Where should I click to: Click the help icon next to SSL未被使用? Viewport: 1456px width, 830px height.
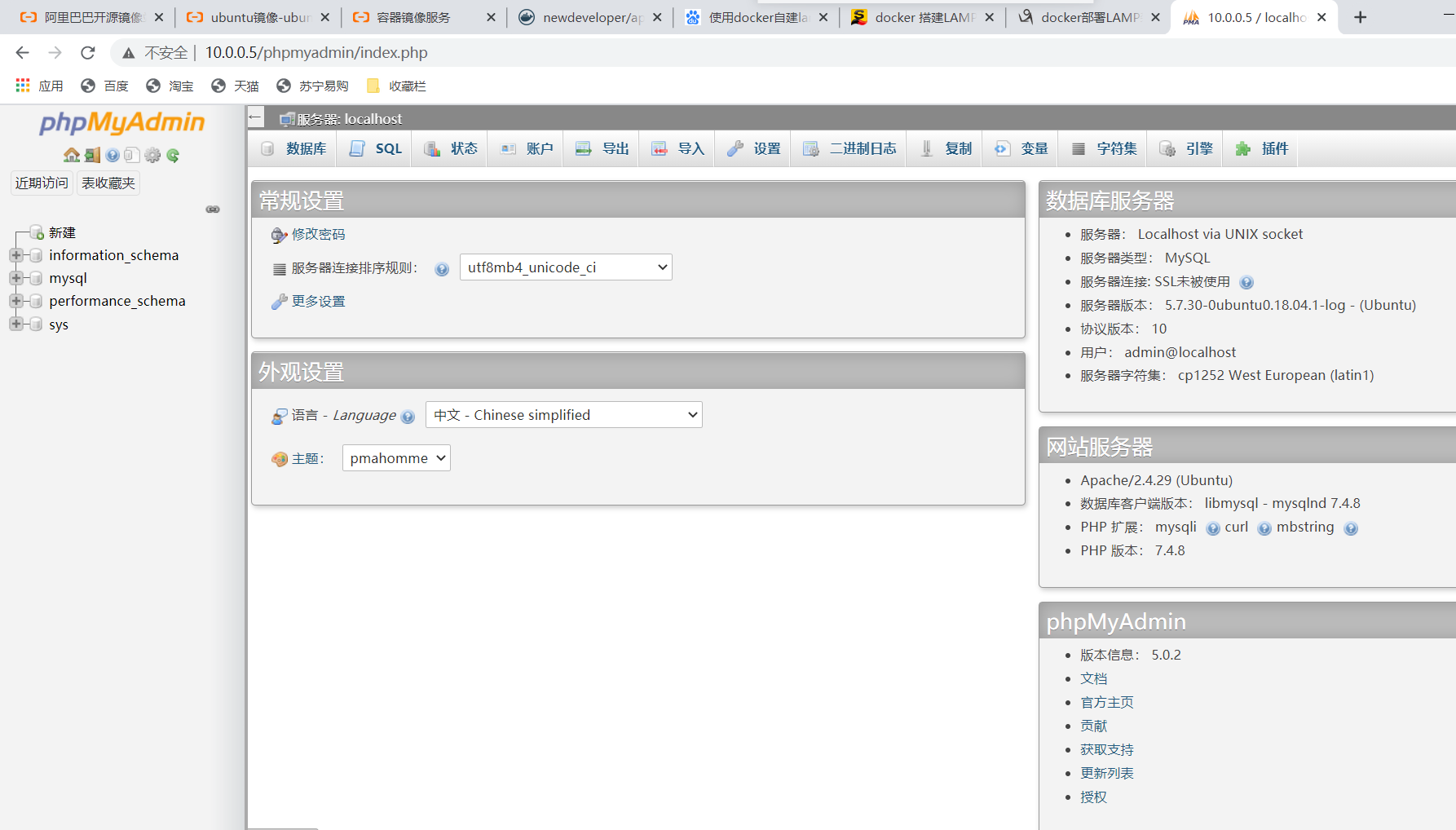(1246, 283)
